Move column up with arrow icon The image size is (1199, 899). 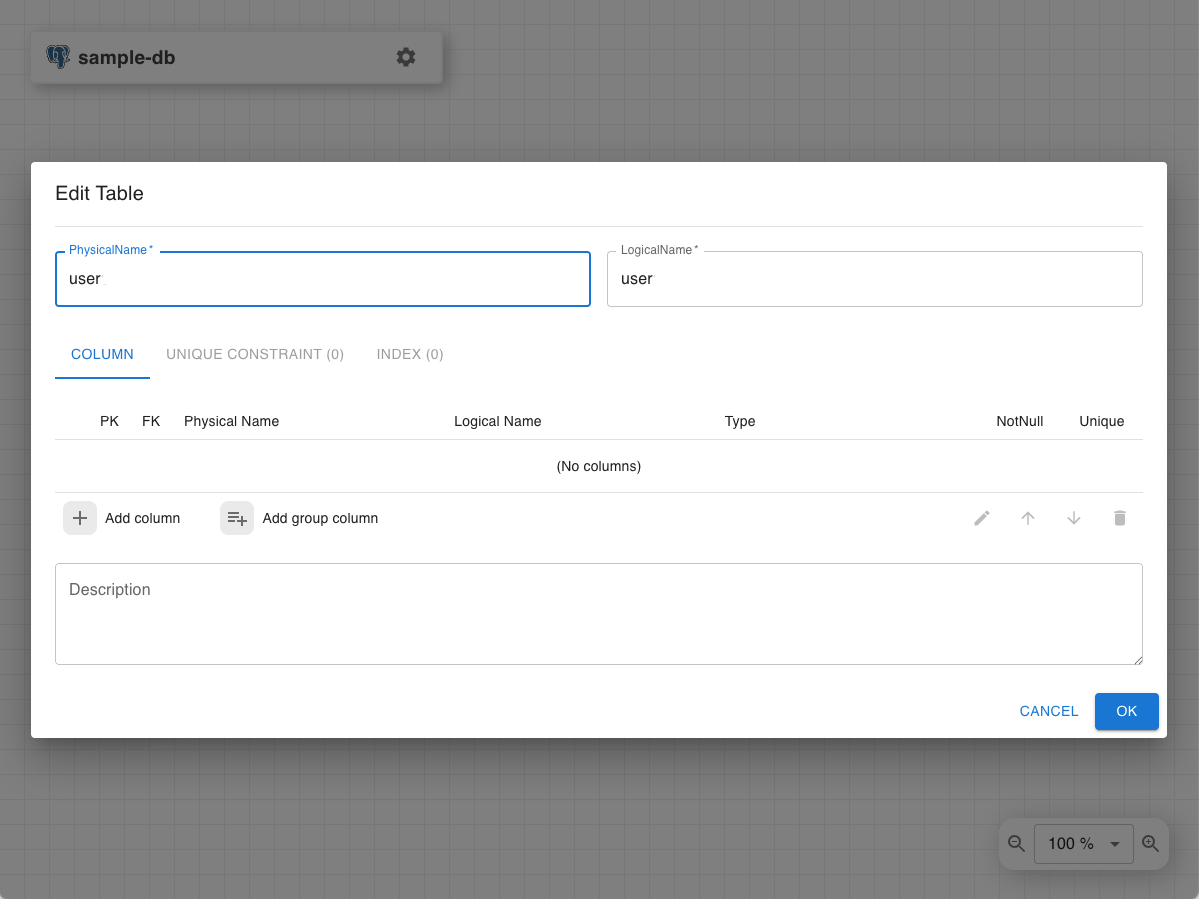coord(1028,518)
